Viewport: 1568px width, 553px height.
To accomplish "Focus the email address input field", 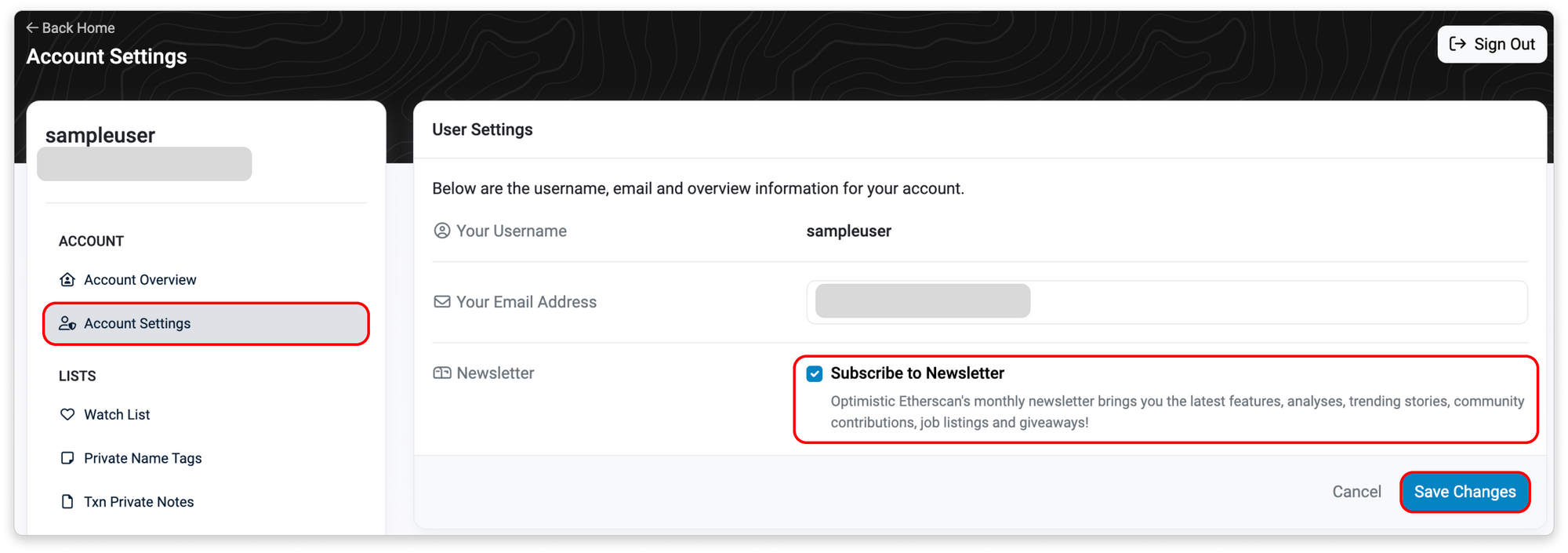I will pyautogui.click(x=1167, y=302).
